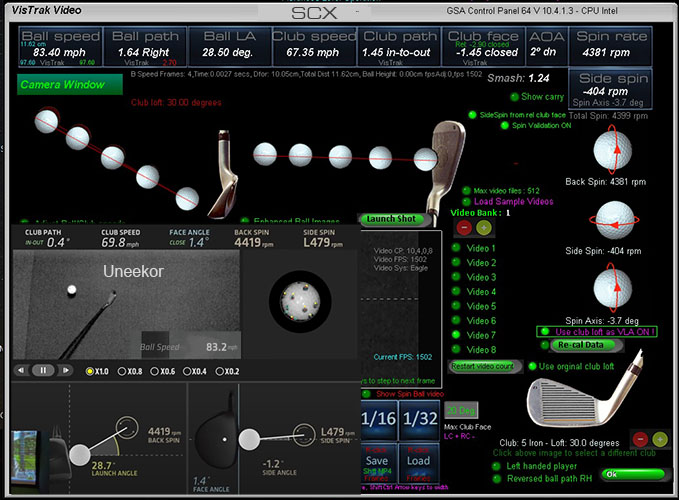Viewport: 679px width, 500px height.
Task: Click the yellow plus Video Bank button
Action: [484, 228]
